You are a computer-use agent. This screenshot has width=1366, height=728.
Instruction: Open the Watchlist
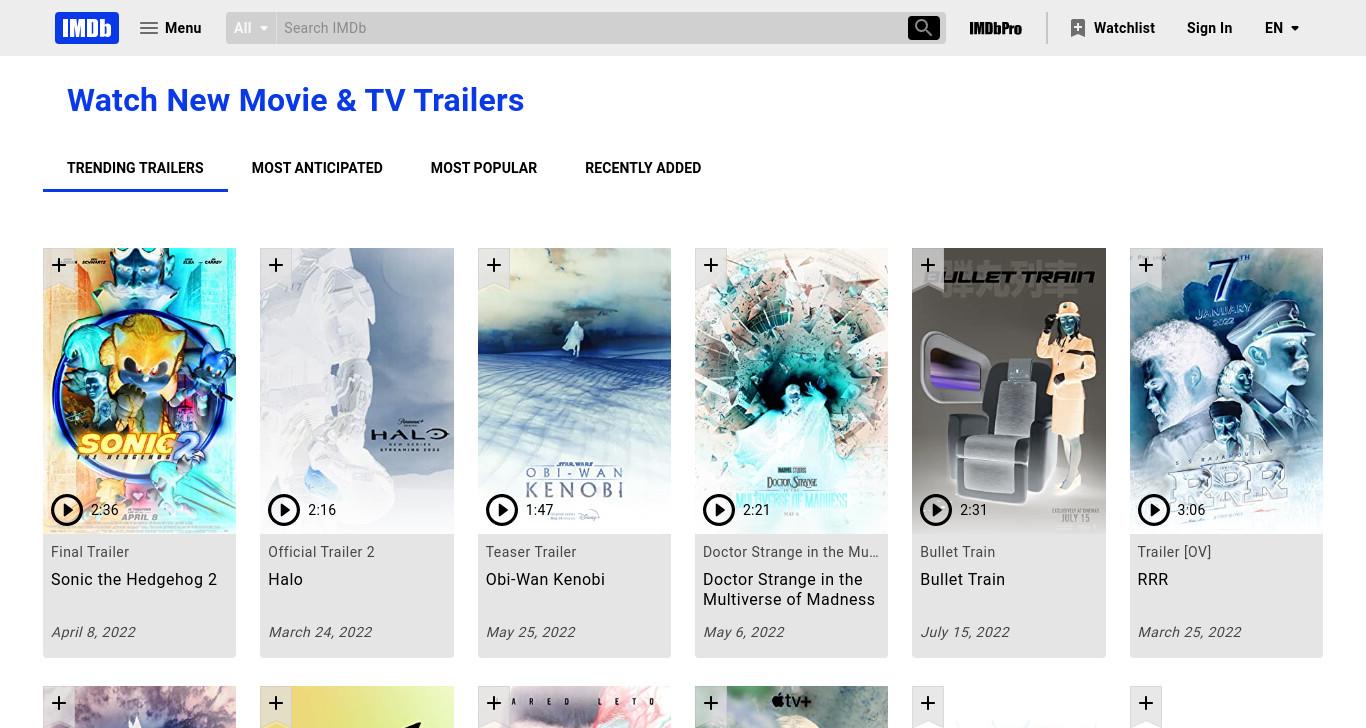click(x=1112, y=28)
